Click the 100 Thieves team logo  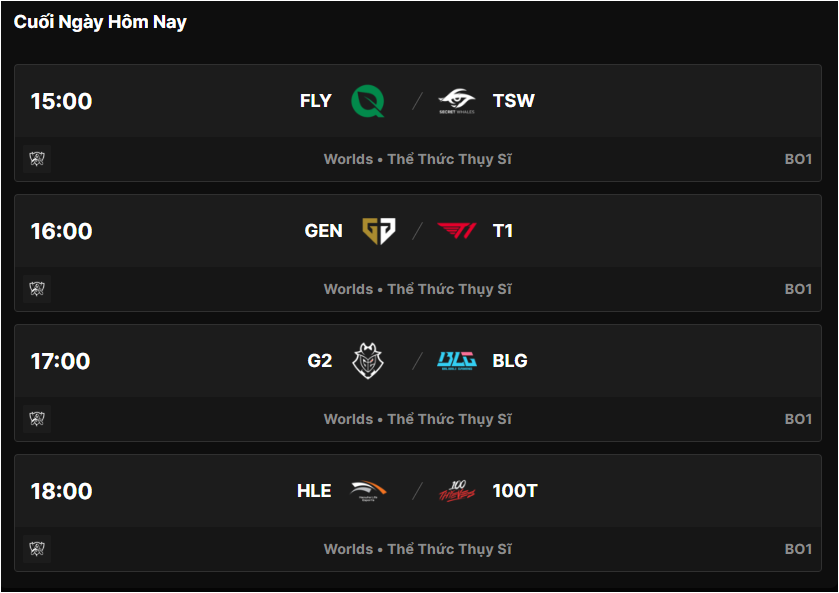(457, 491)
